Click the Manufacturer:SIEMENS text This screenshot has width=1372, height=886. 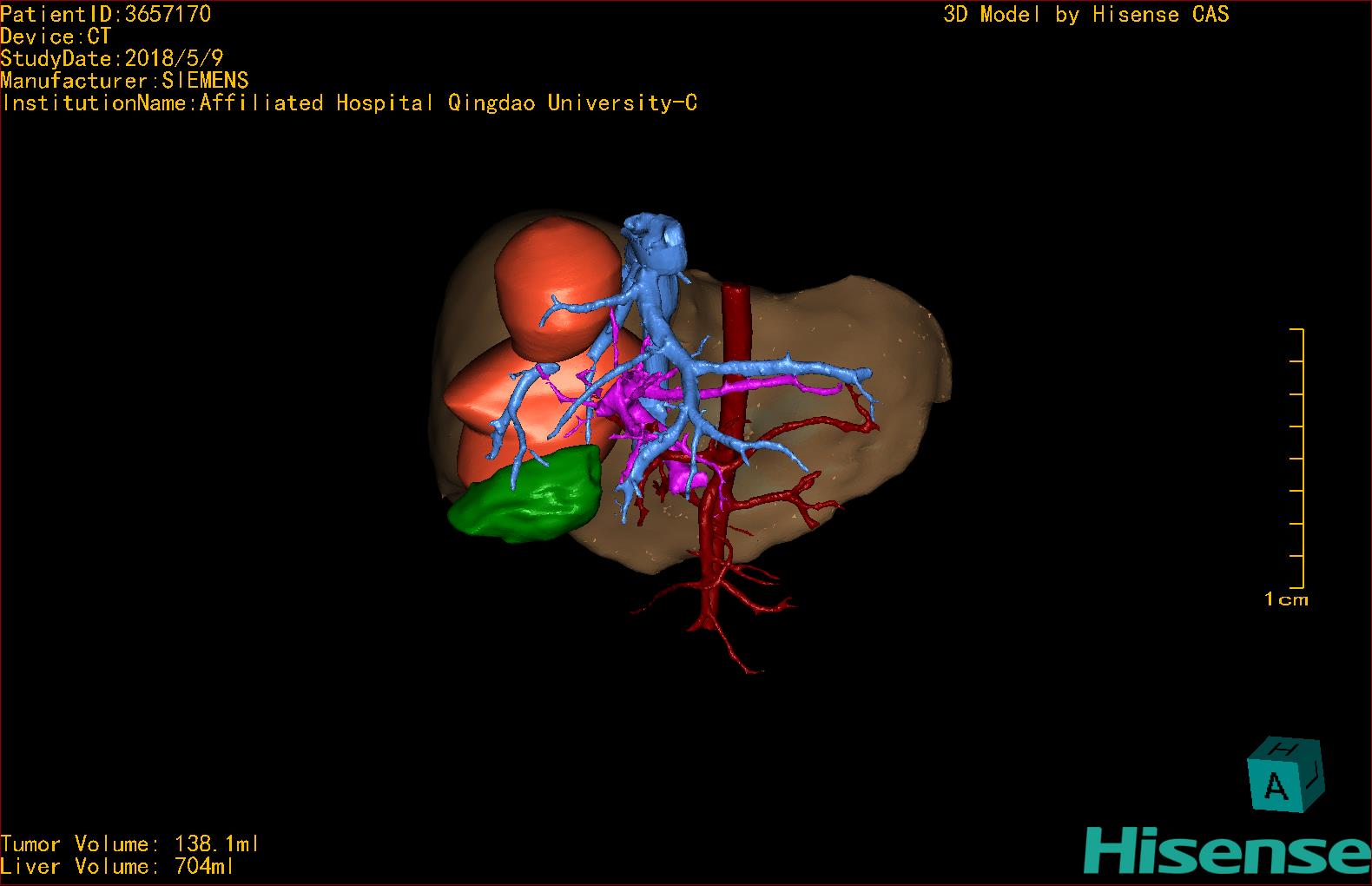[x=124, y=81]
